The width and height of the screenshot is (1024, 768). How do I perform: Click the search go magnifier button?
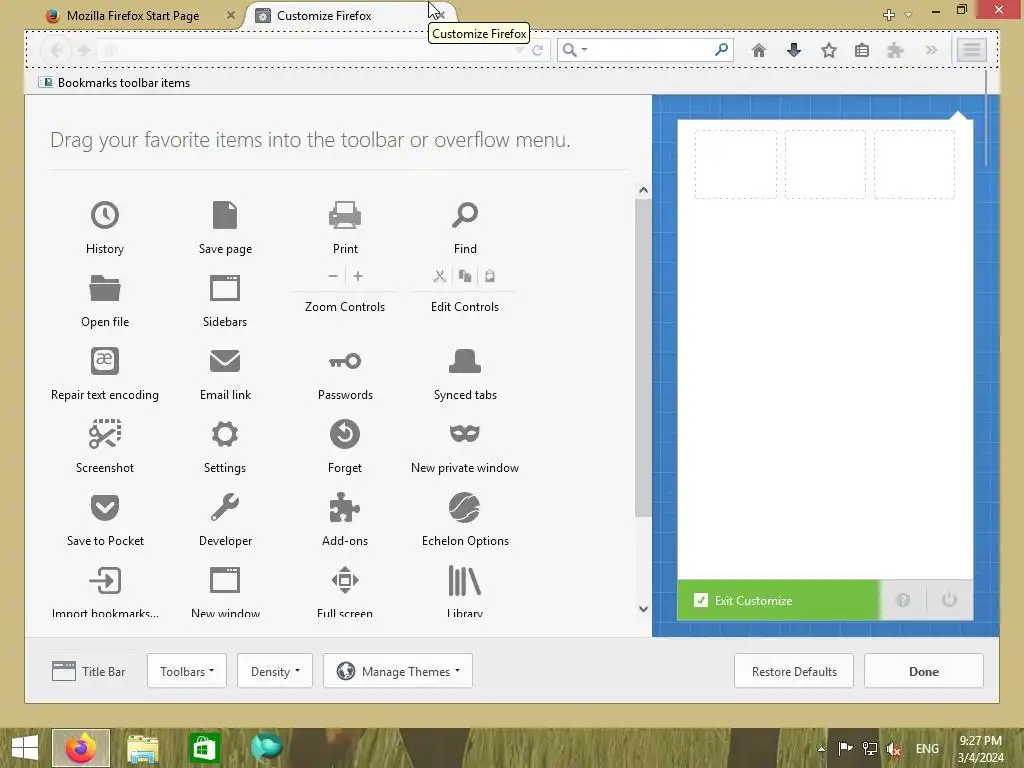(x=722, y=50)
